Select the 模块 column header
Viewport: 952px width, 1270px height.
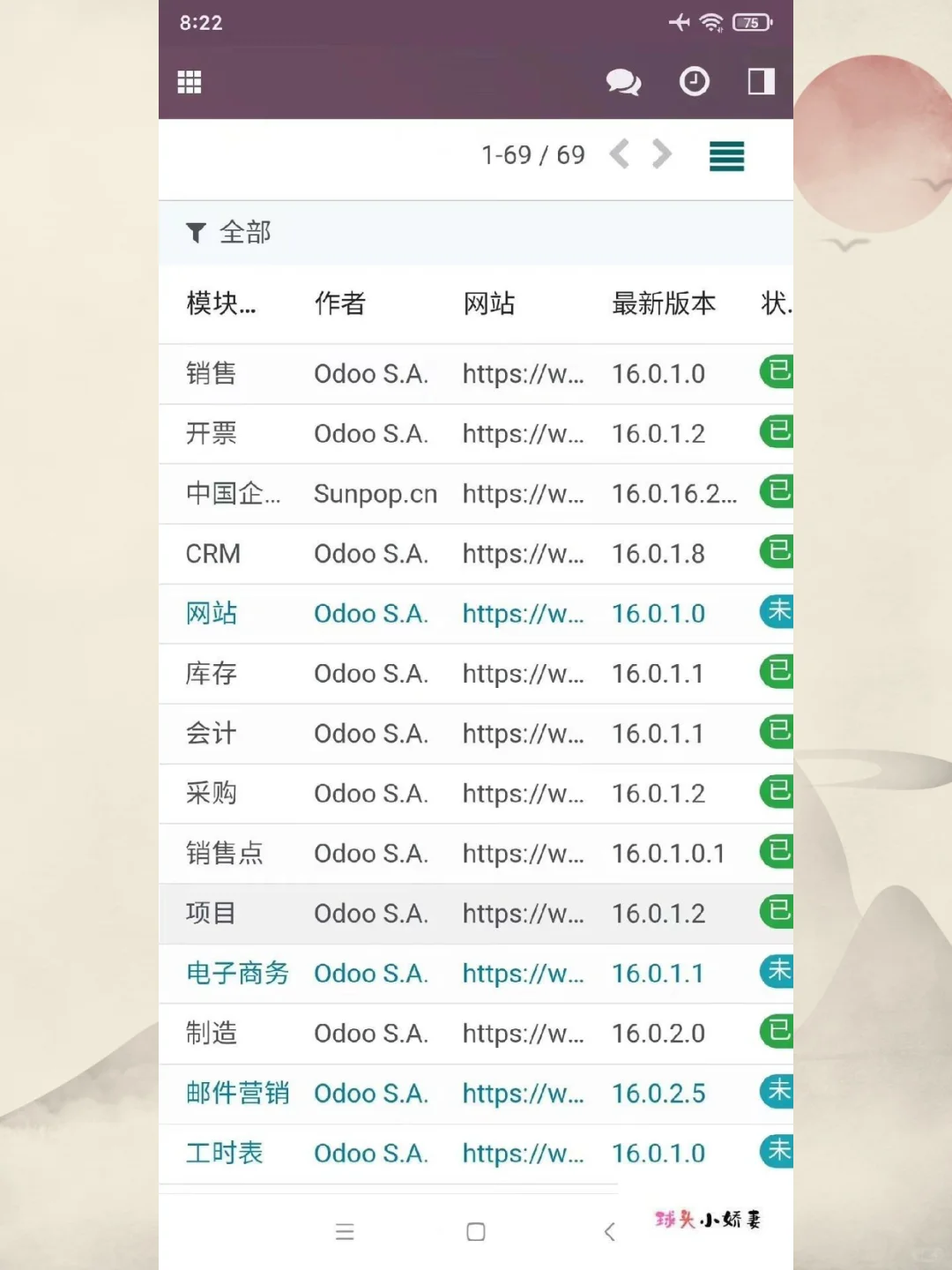[220, 303]
